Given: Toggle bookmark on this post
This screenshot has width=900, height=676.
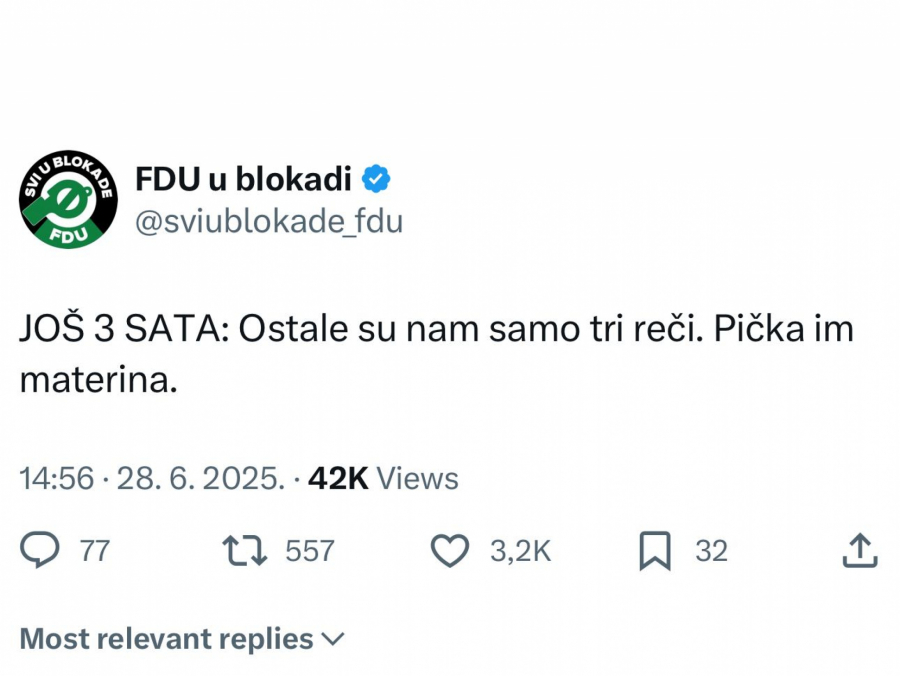Looking at the screenshot, I should click(x=656, y=549).
